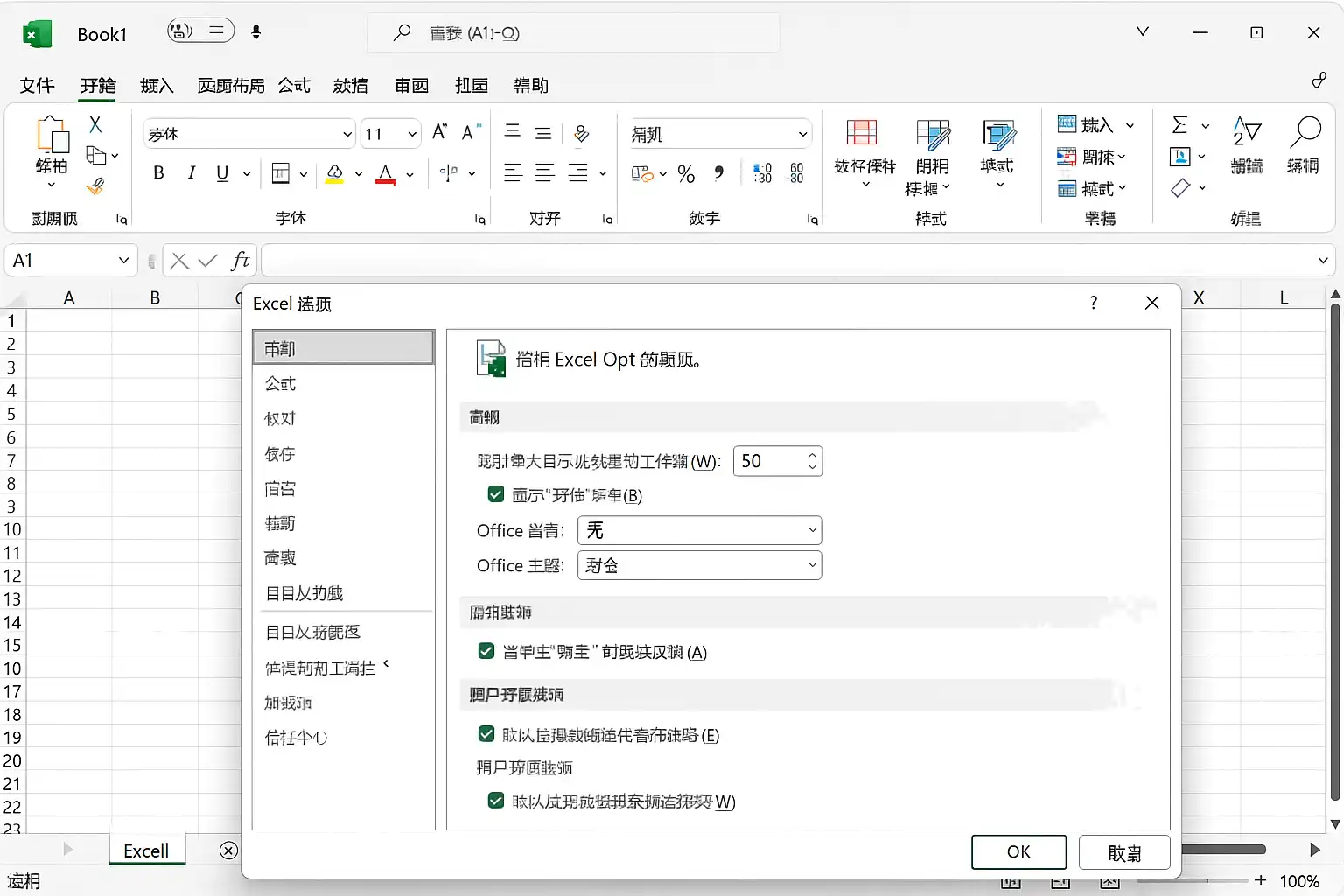
Task: Click the Bold formatting icon
Action: (x=158, y=172)
